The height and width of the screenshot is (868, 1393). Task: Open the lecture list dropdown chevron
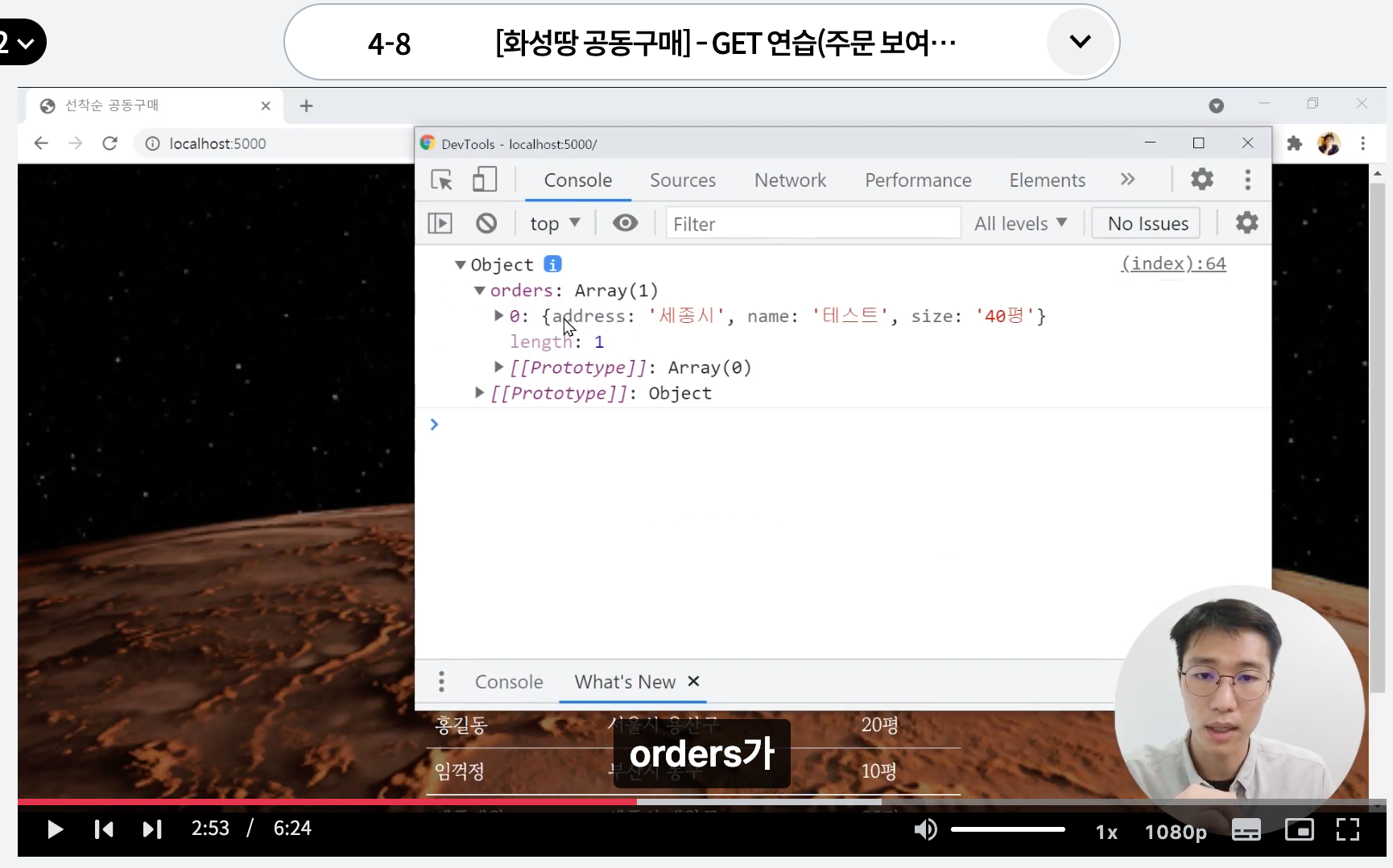1080,41
